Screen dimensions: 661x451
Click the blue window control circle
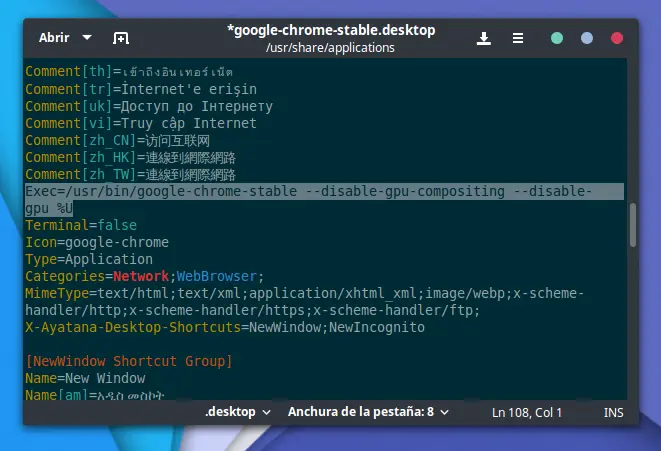587,38
